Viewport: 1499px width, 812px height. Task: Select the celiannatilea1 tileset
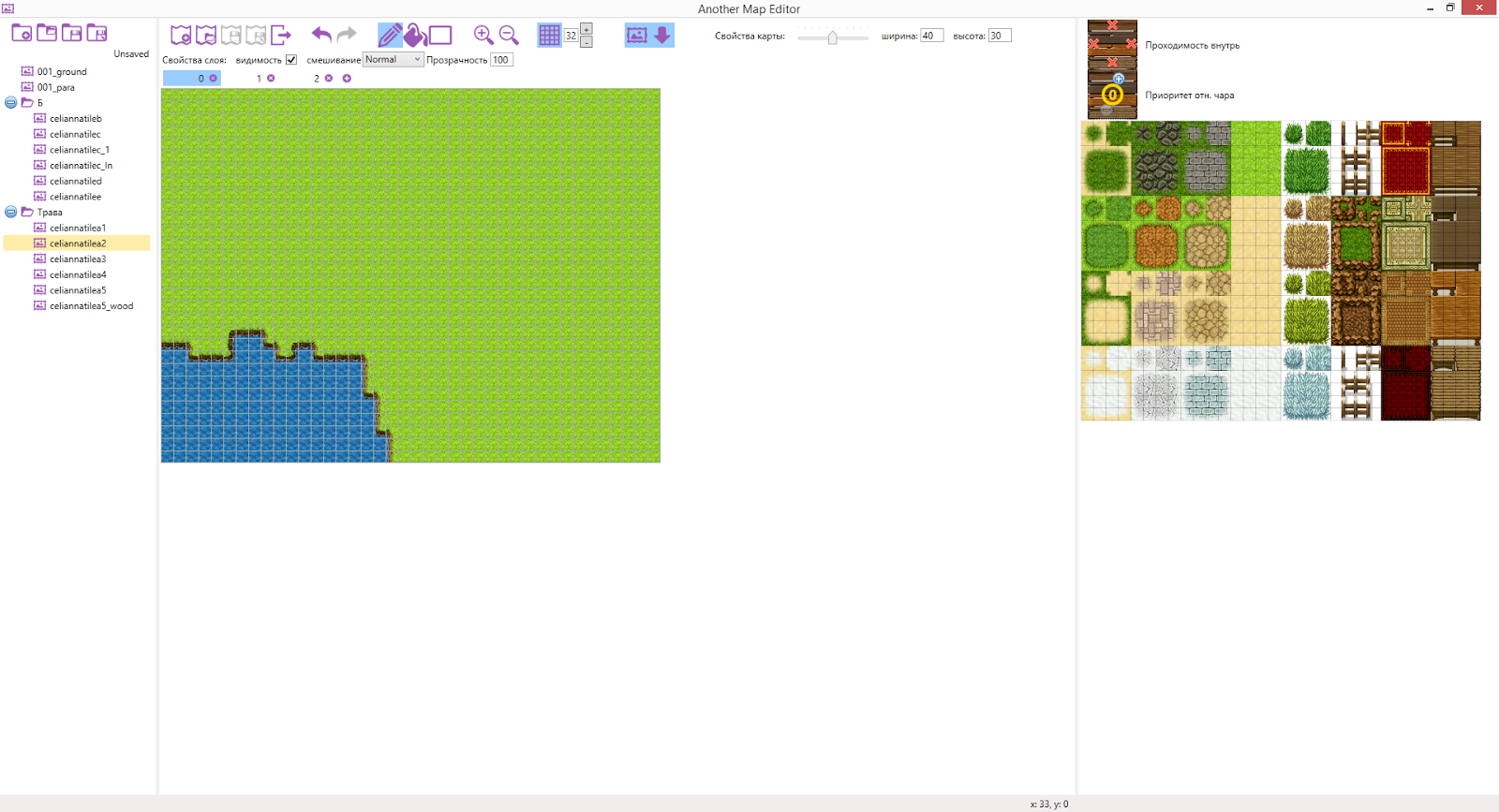click(x=78, y=228)
